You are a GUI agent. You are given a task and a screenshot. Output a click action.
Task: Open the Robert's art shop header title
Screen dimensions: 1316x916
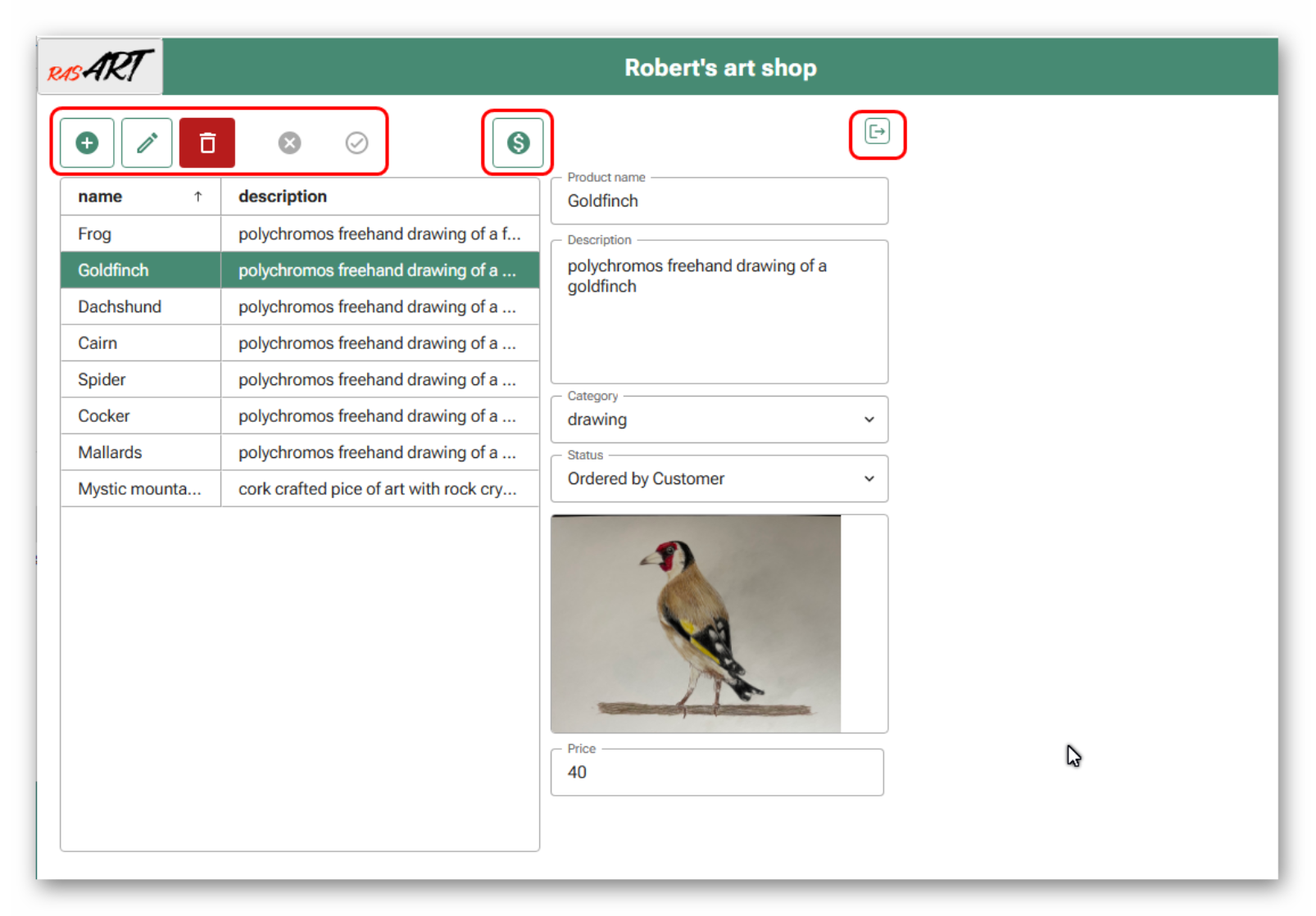[720, 67]
